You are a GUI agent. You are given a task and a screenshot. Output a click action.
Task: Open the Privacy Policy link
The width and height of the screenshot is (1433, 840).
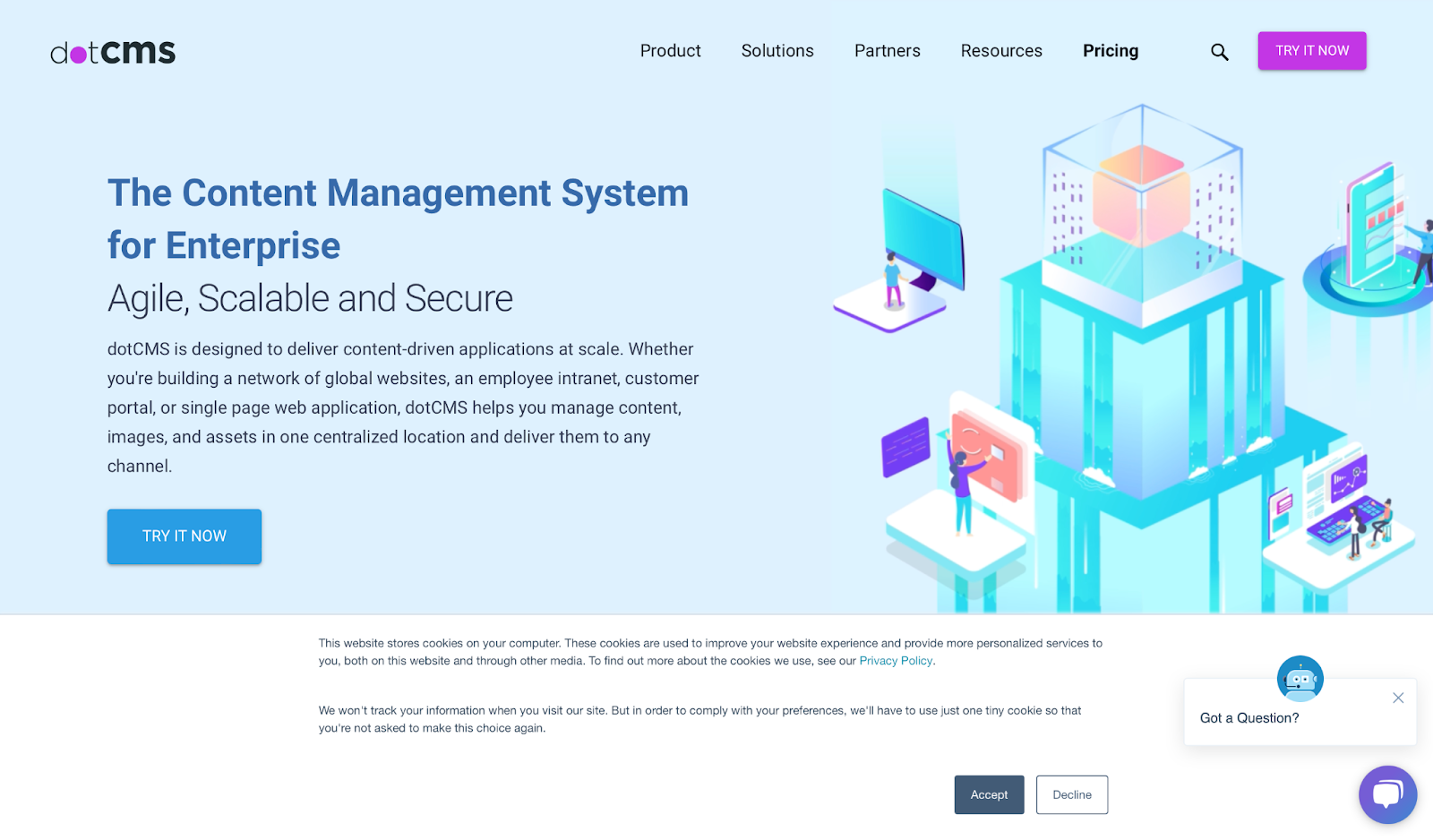point(895,660)
